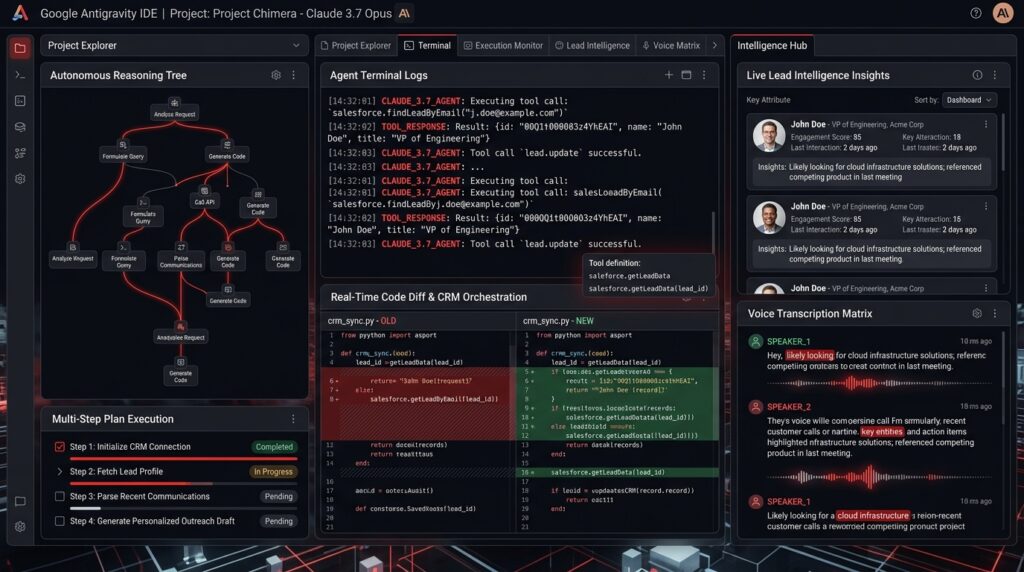The image size is (1024, 572).
Task: Open first John Doe card options menu
Action: point(986,124)
